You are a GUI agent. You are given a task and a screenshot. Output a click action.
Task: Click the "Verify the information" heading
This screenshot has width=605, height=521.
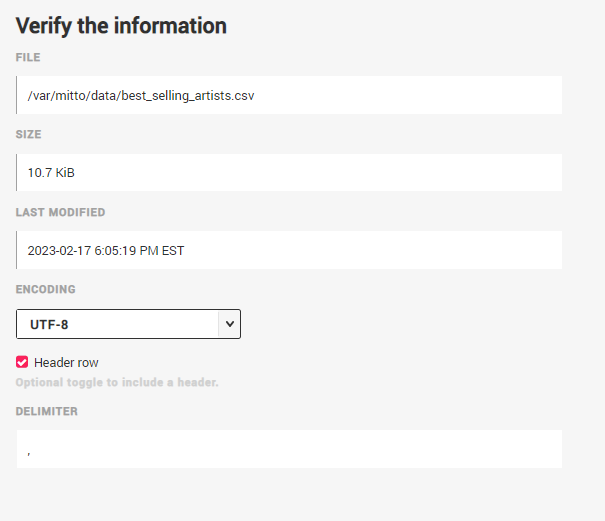[121, 26]
